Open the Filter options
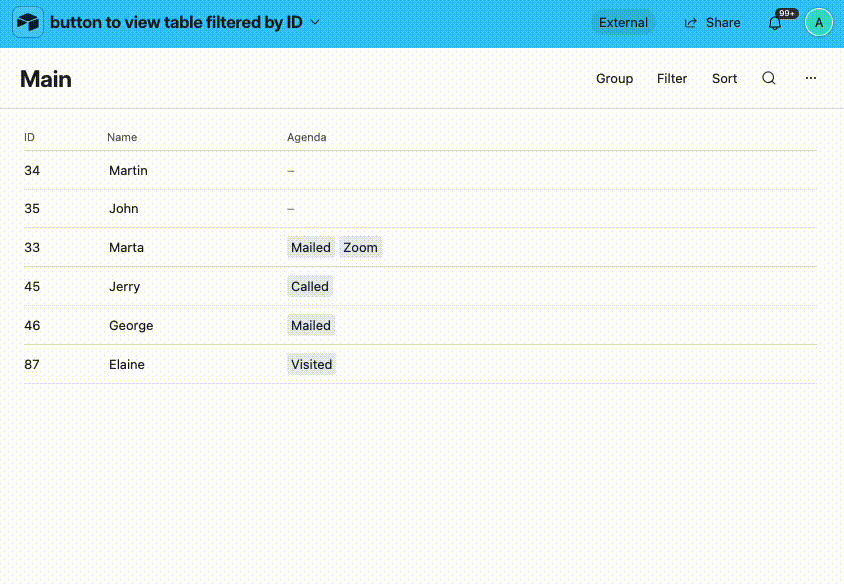The height and width of the screenshot is (584, 844). (672, 79)
